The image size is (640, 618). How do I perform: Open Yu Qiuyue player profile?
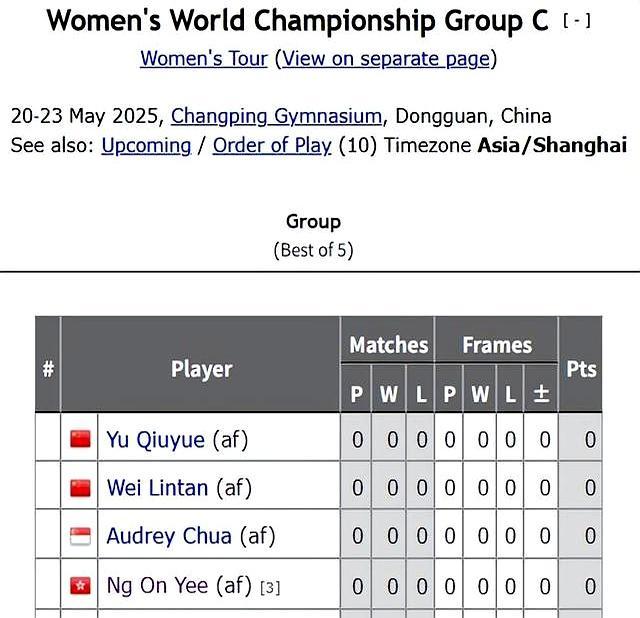(x=156, y=440)
